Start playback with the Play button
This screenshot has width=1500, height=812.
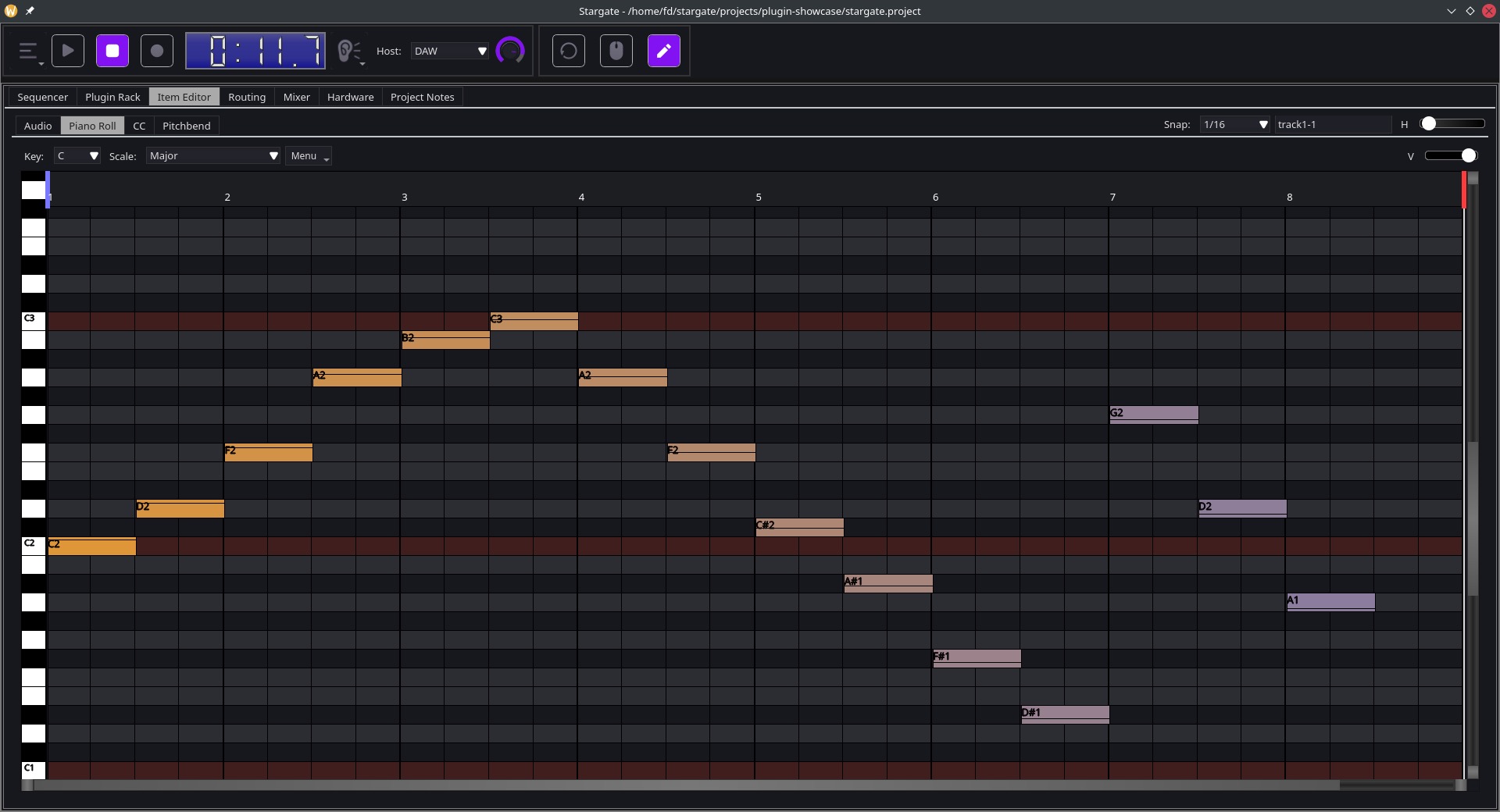[x=68, y=51]
